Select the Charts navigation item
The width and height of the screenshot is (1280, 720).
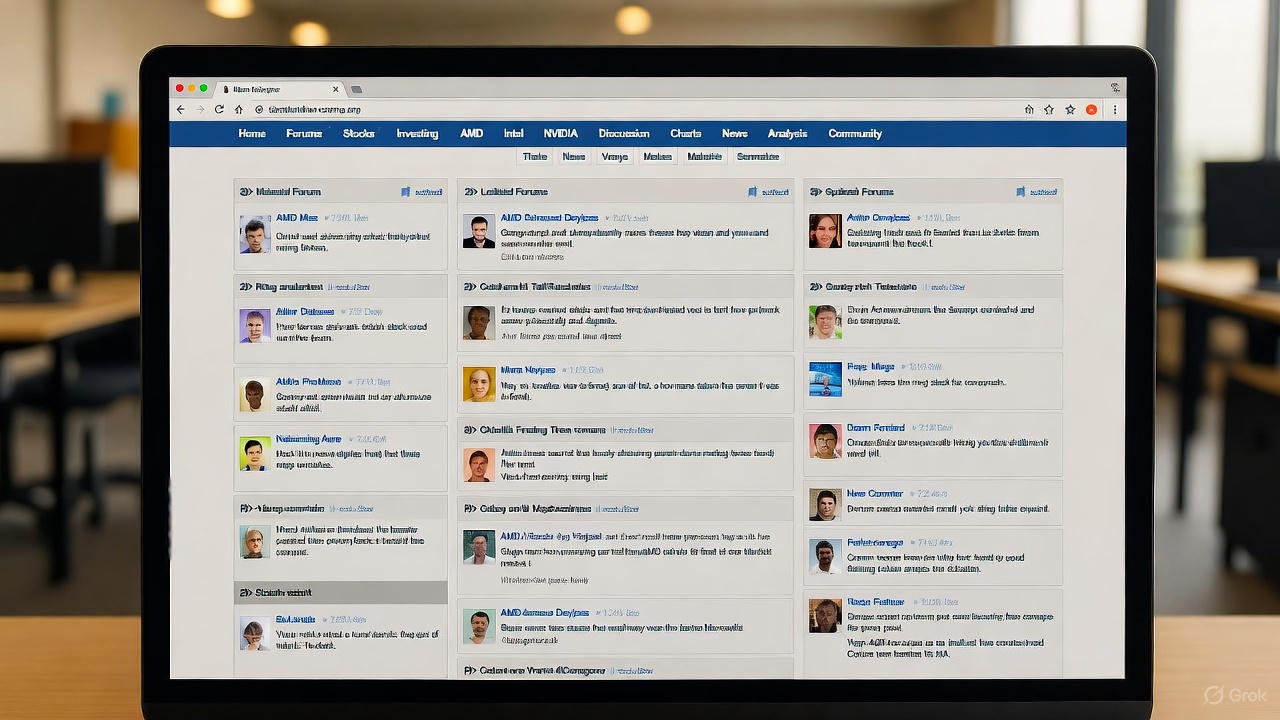pyautogui.click(x=685, y=134)
